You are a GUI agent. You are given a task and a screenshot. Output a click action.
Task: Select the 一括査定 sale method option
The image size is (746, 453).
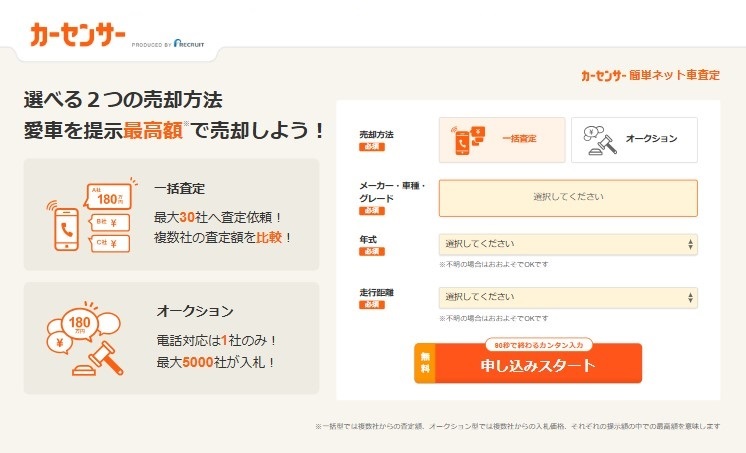pyautogui.click(x=502, y=140)
